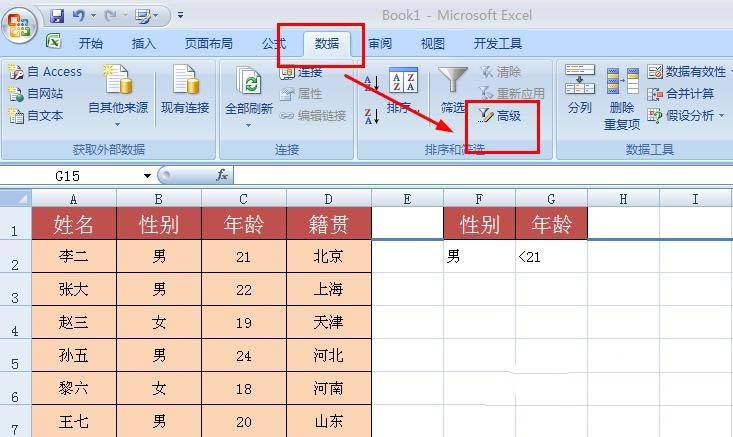Viewport: 733px width, 437px height.
Task: Click 合并计算 consolidate
Action: [681, 93]
